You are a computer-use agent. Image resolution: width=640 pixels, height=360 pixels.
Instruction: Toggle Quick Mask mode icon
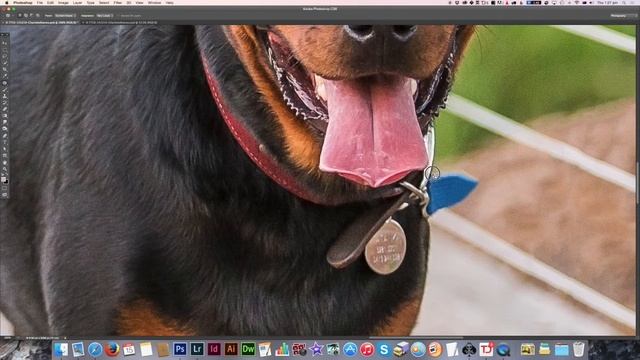coord(4,188)
